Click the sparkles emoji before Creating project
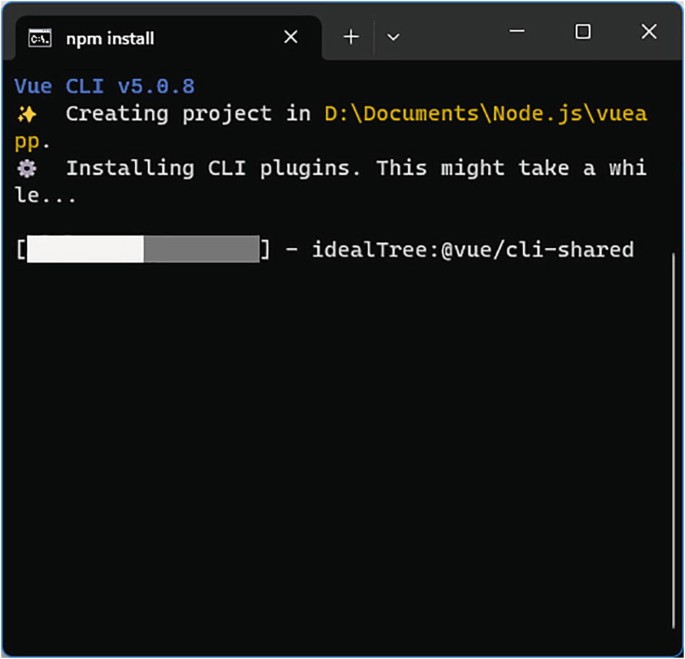Image resolution: width=685 pixels, height=659 pixels. tap(27, 114)
